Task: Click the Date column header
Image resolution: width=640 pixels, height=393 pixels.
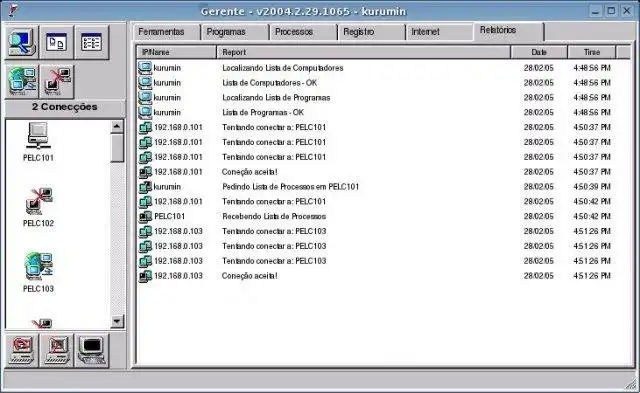Action: coord(539,52)
